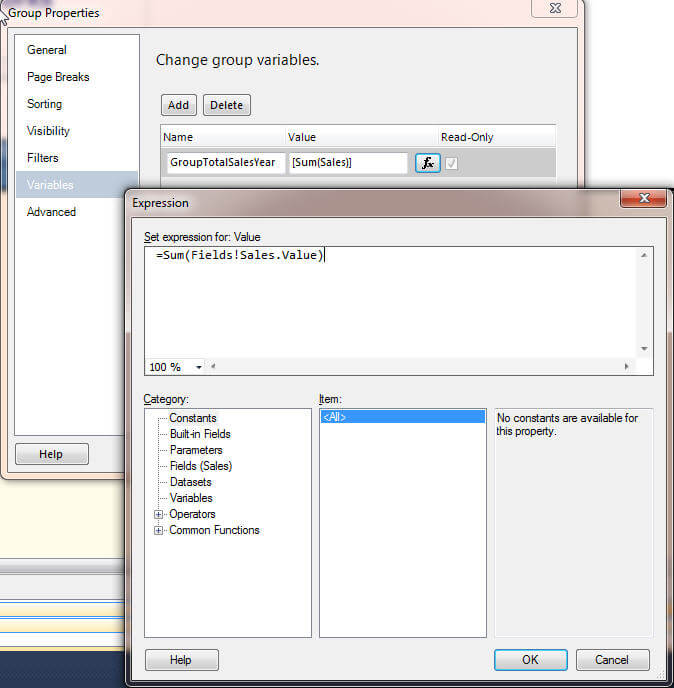
Task: Select Constants in the Category tree
Action: click(193, 418)
